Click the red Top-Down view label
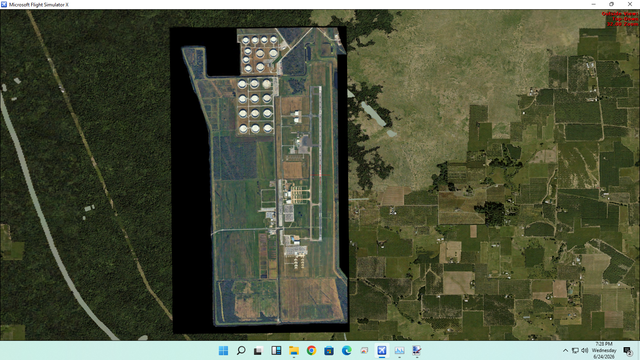This screenshot has height=360, width=640. pyautogui.click(x=624, y=19)
